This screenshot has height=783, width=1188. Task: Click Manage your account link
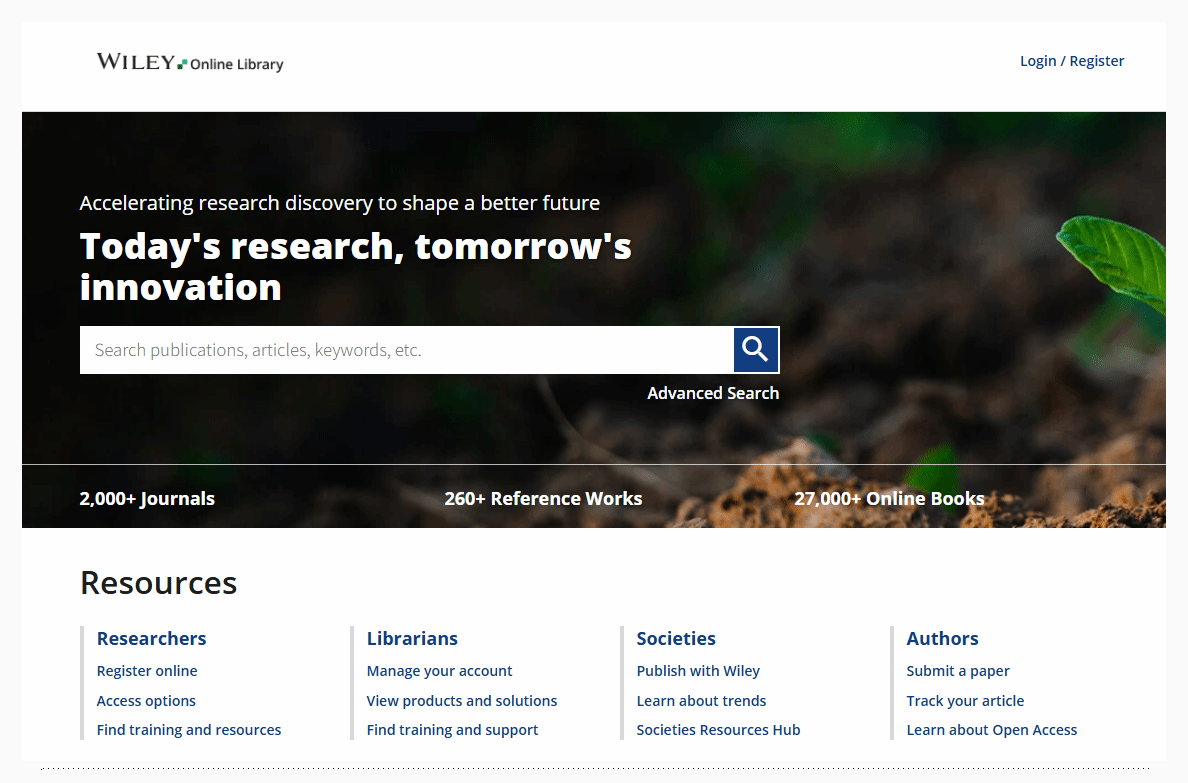tap(439, 671)
